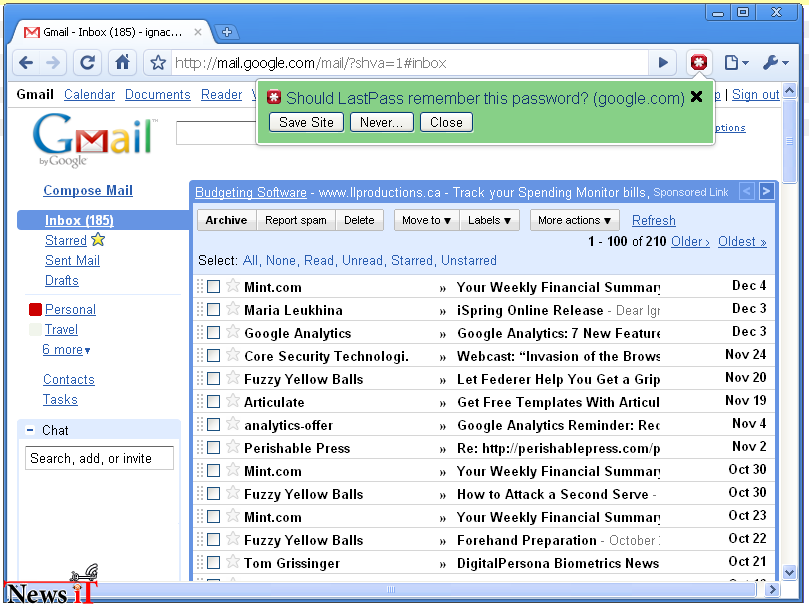Star the Articulate message
Viewport: 809px width, 607px height.
[233, 401]
